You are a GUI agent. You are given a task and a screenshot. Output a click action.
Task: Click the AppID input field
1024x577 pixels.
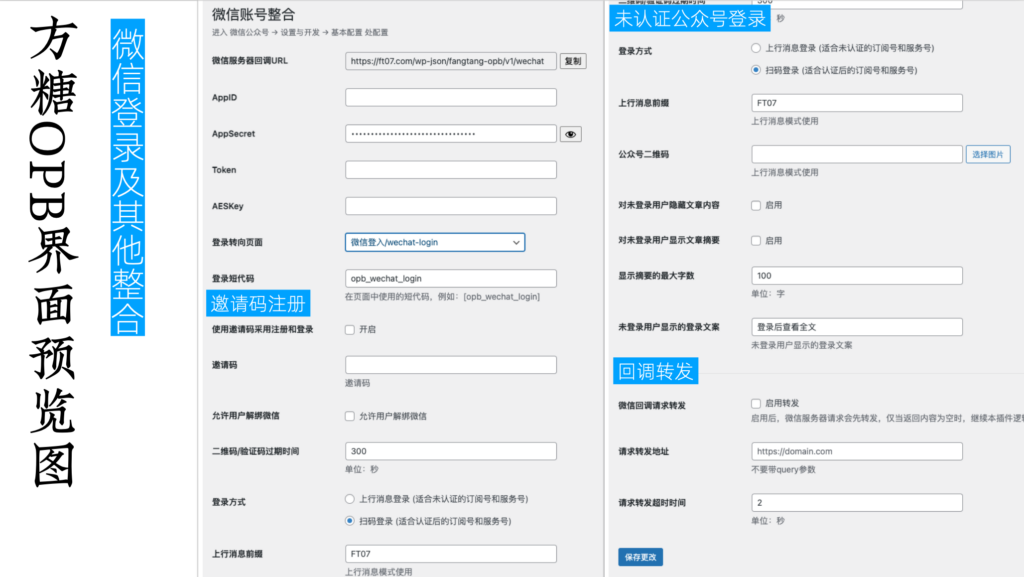450,98
